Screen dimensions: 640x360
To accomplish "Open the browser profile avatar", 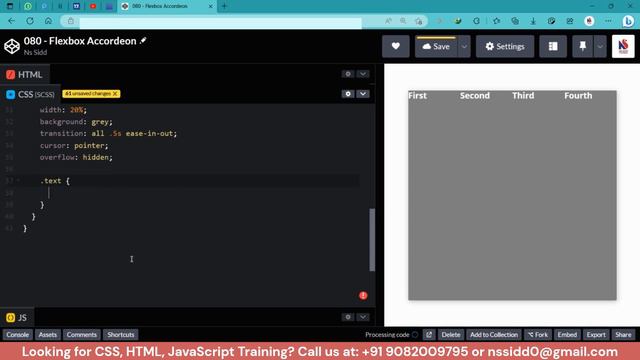I will (589, 21).
